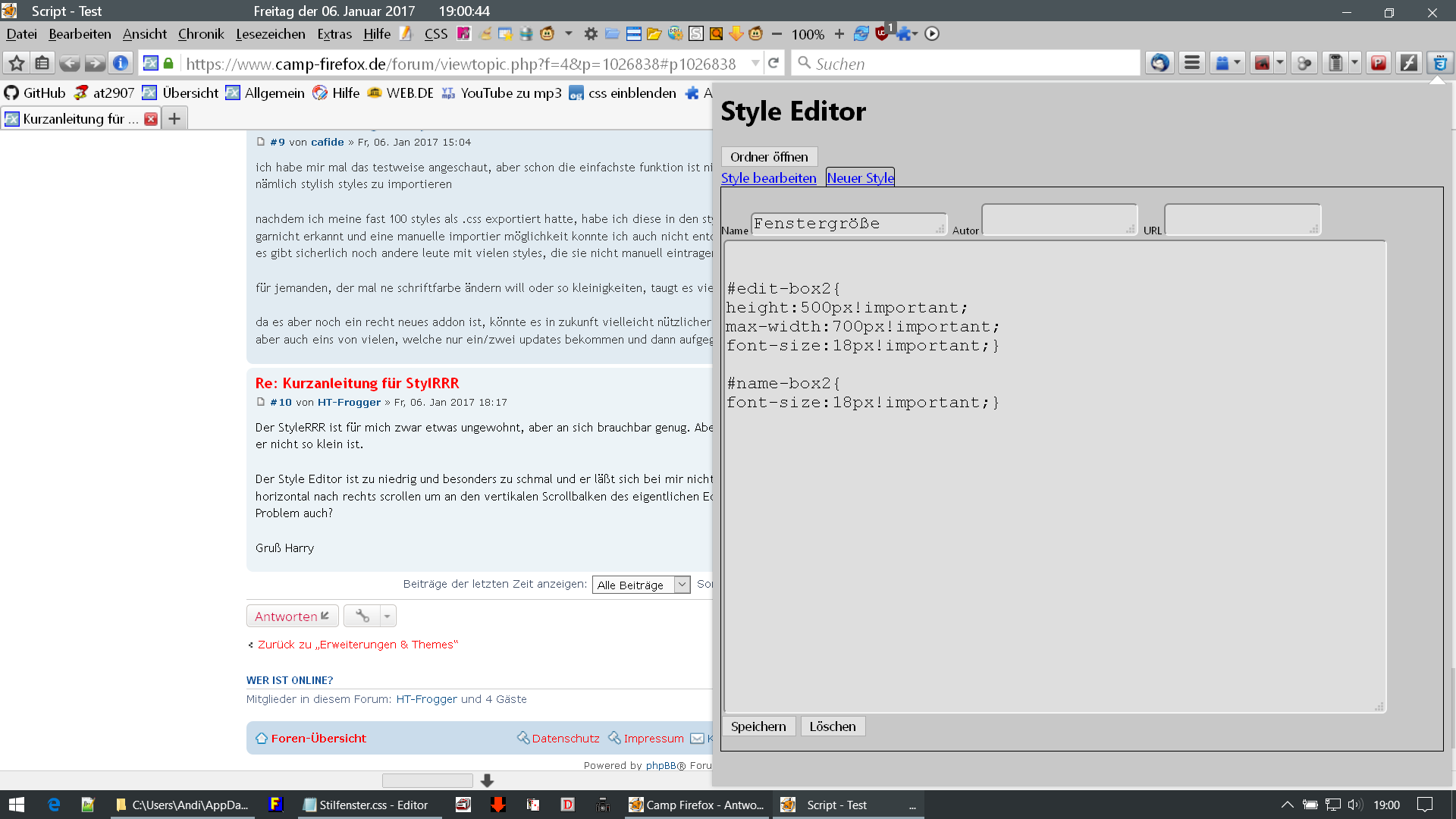Click the bookmark star icon
The width and height of the screenshot is (1456, 819).
coord(17,64)
